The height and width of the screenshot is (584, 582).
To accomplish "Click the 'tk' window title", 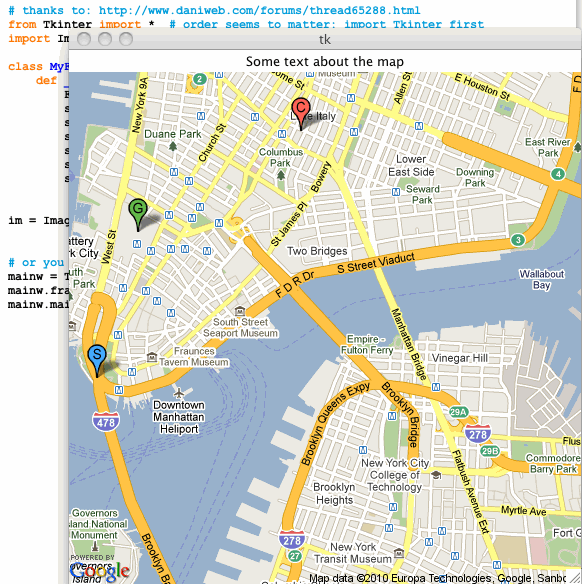I will tap(325, 40).
